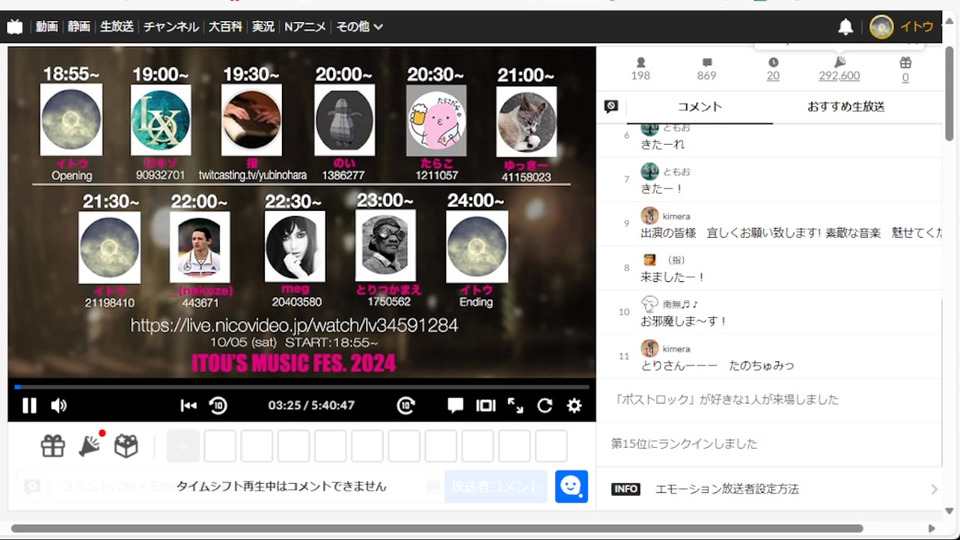Click 南無月♪ avatar on comment 10
This screenshot has height=540, width=960.
tap(650, 304)
